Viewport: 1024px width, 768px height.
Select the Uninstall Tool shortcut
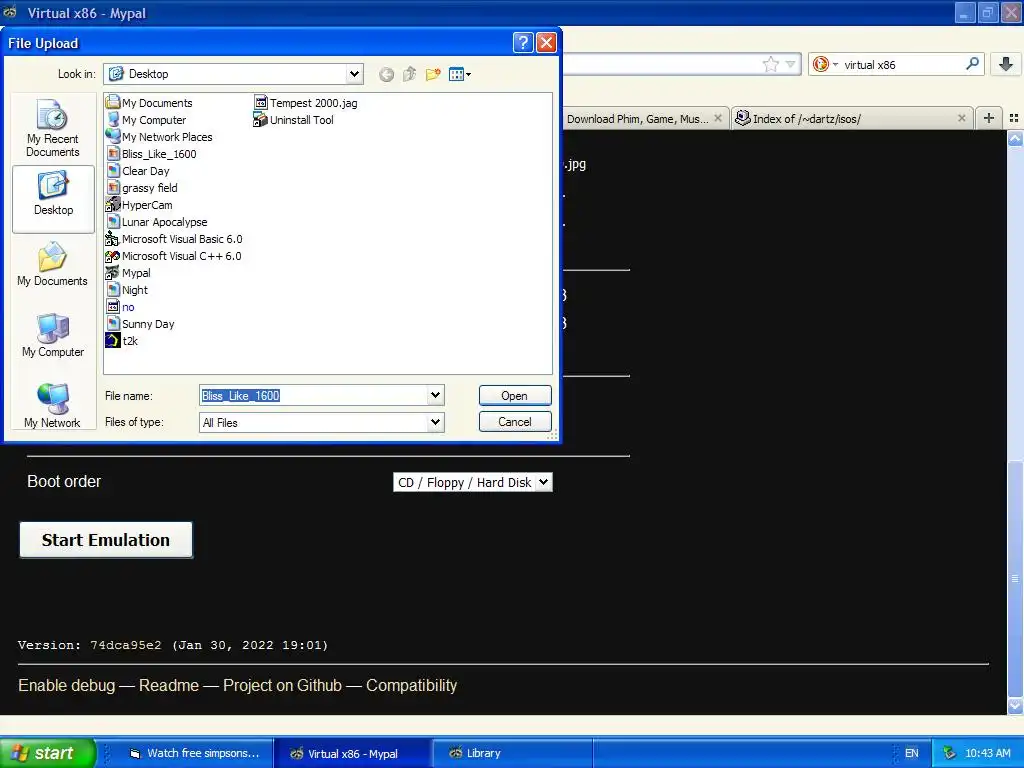point(294,120)
